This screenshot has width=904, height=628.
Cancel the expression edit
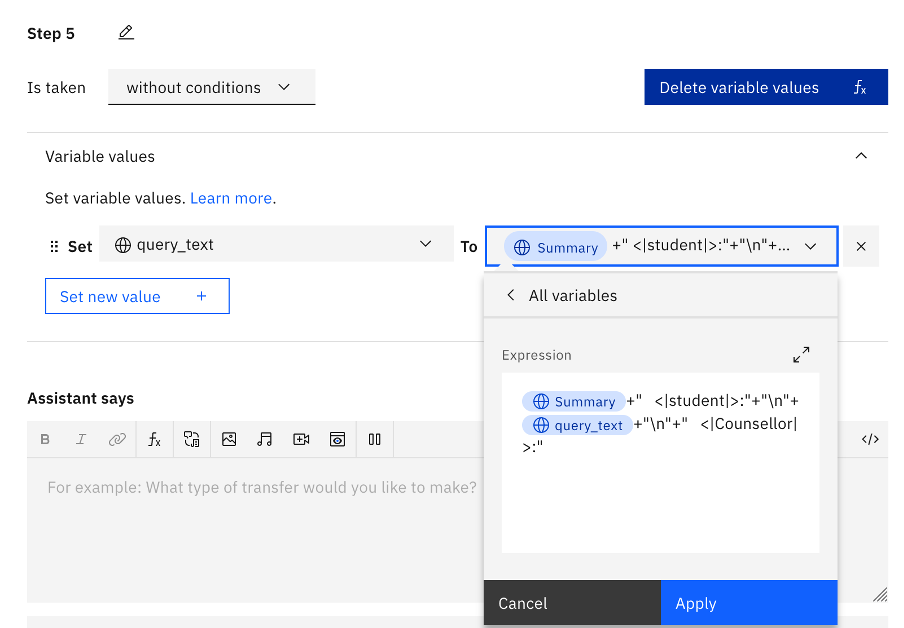pos(572,603)
